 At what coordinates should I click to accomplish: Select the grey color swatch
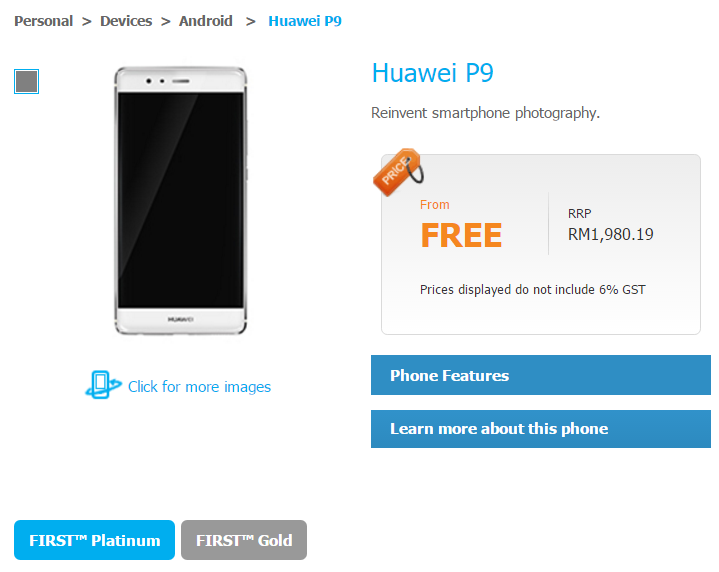[x=27, y=82]
